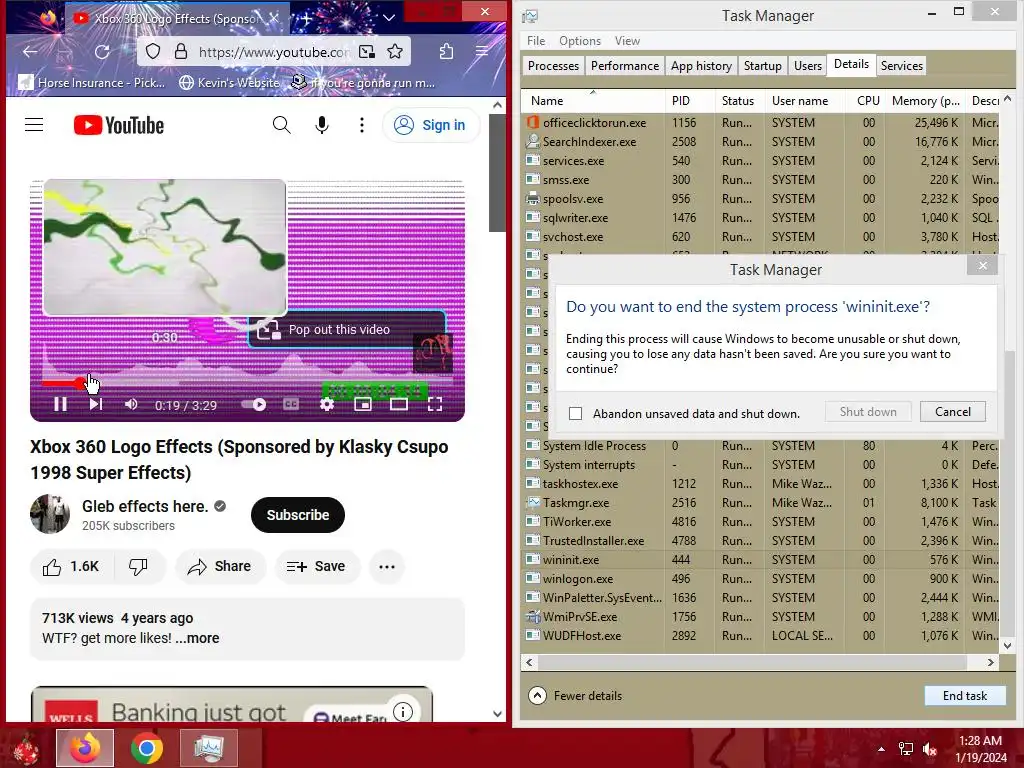Click the tray volume icon
Screen dimensions: 1024x768
point(930,749)
